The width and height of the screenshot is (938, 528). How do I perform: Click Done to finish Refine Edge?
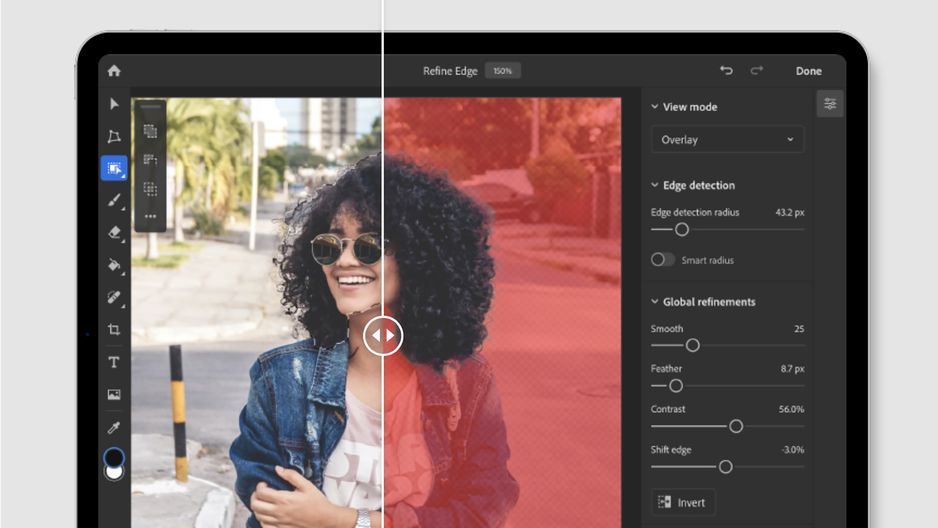(808, 71)
